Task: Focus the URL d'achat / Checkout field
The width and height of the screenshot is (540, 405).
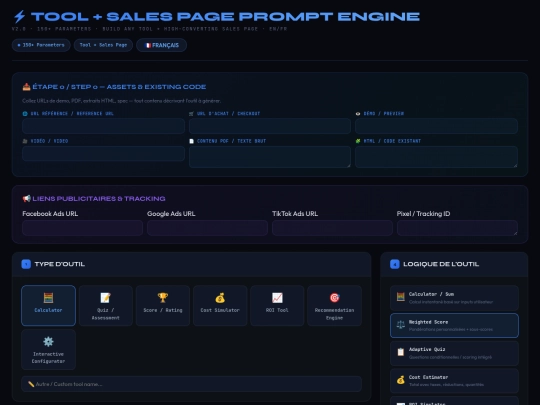Action: coord(270,126)
